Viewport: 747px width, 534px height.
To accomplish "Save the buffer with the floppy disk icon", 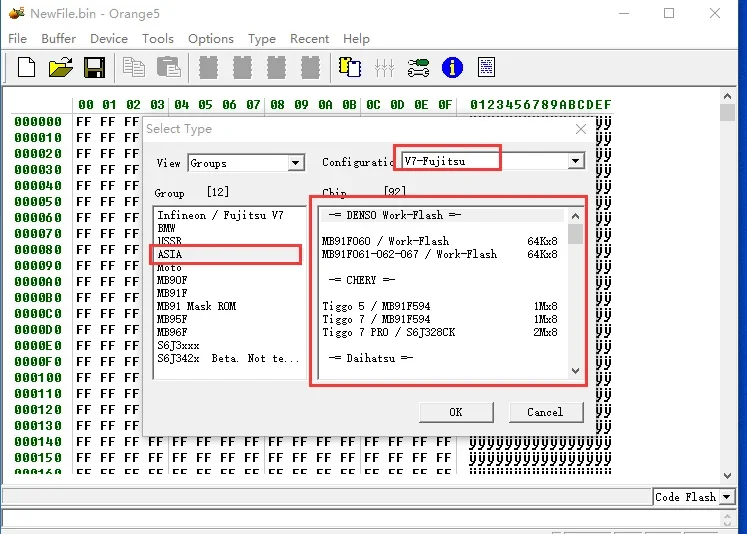I will click(x=94, y=67).
